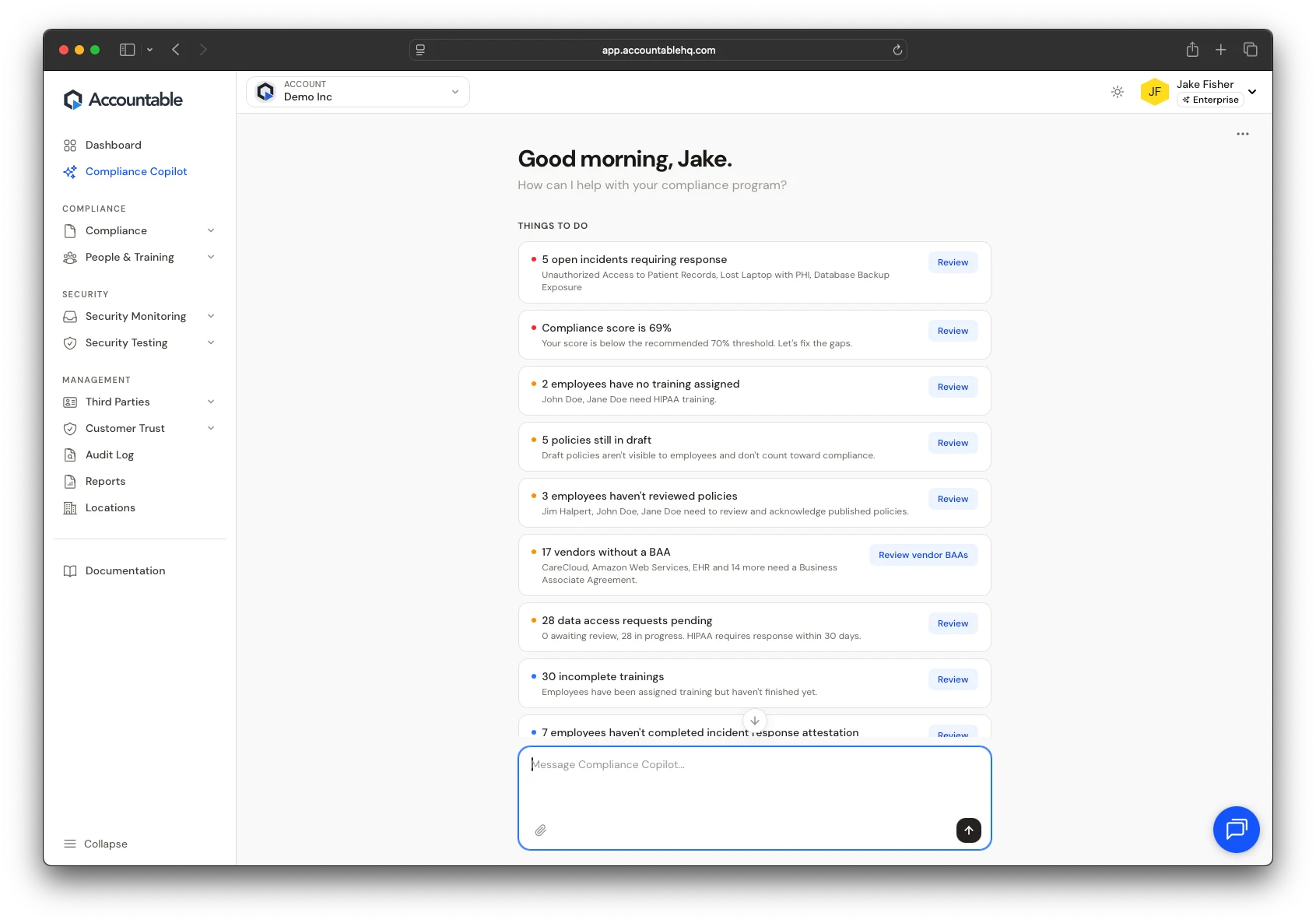Toggle the Safari sidebar panel
Screen dimensions: 1316x923
coord(128,50)
